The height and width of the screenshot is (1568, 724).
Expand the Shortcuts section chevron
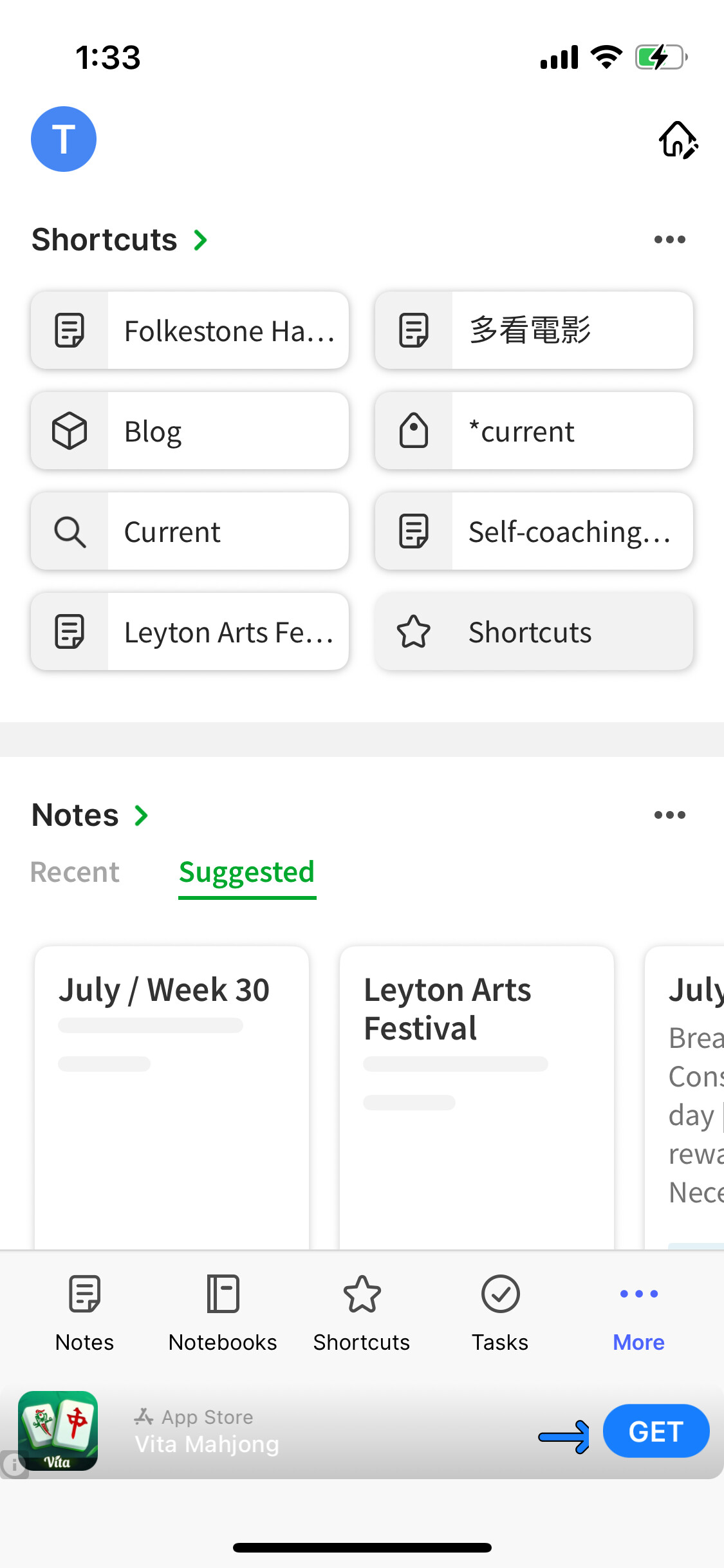201,240
